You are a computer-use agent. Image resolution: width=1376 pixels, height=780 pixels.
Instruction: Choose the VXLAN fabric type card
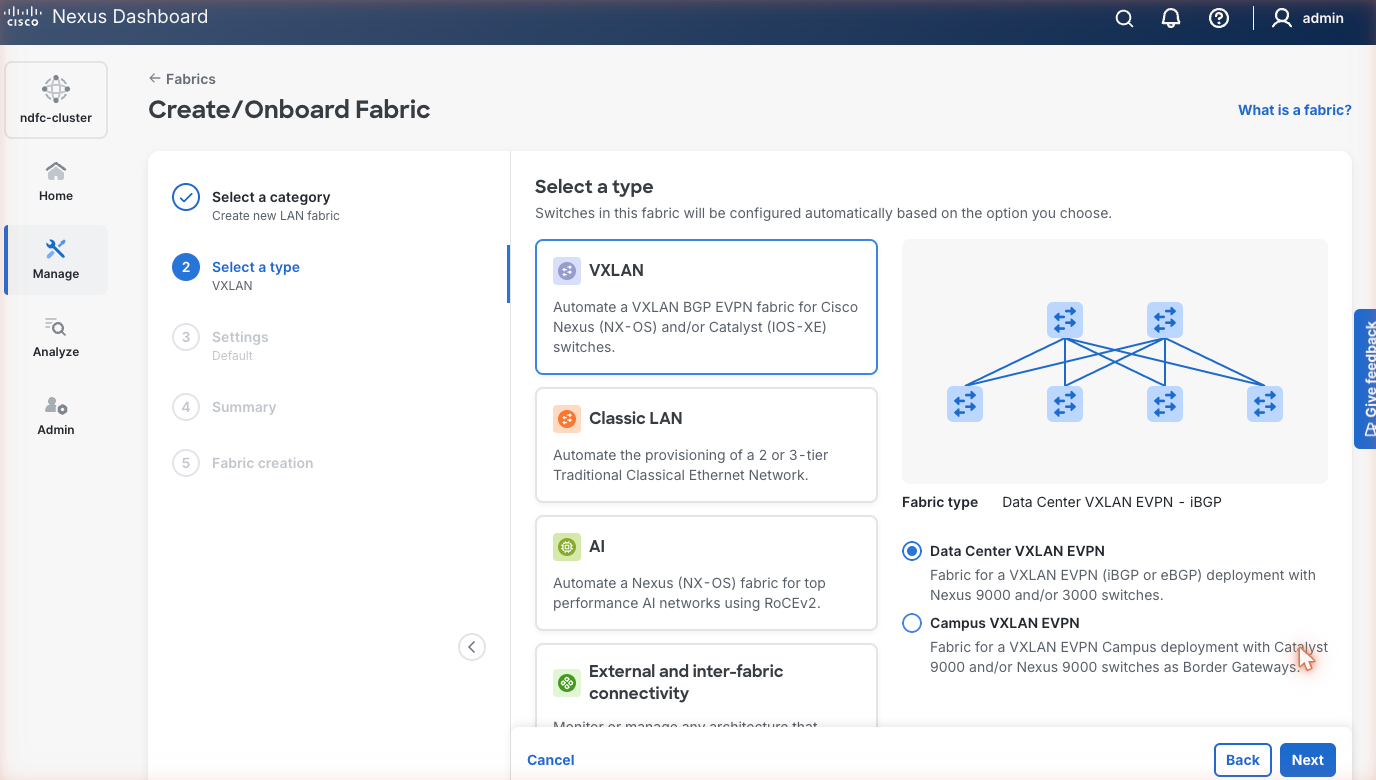[706, 307]
